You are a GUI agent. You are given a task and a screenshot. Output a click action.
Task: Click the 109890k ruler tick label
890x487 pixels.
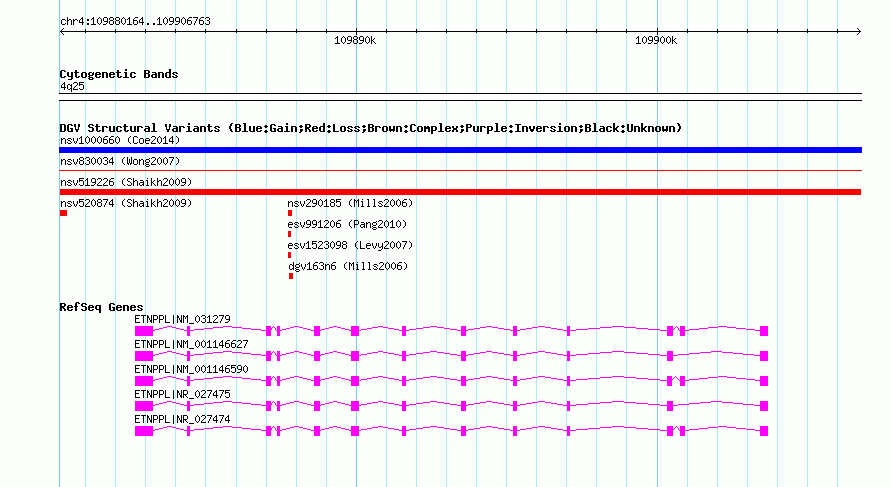point(355,40)
